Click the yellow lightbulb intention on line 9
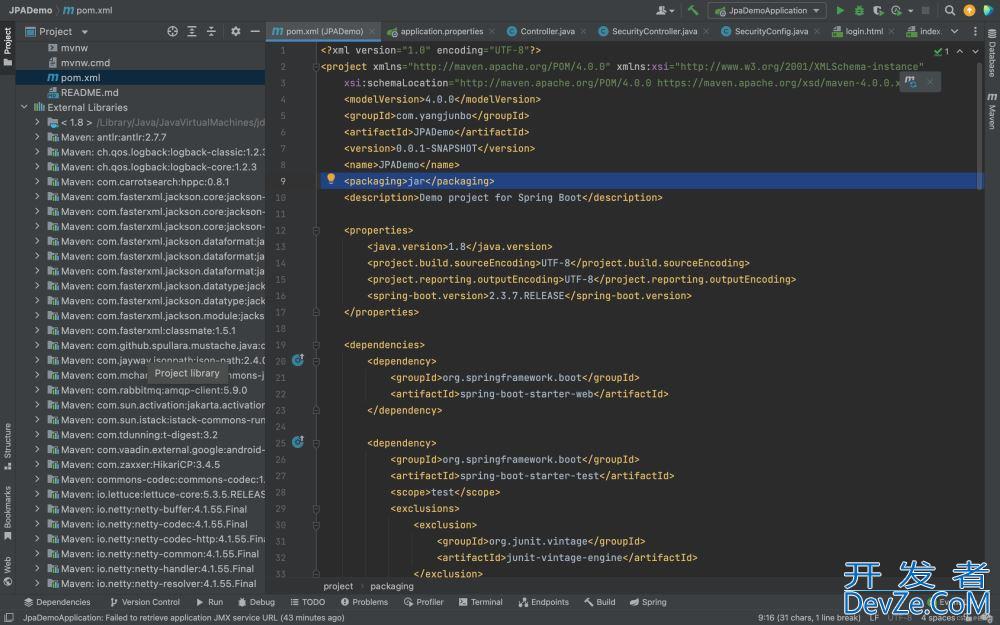The image size is (1000, 625). click(330, 179)
